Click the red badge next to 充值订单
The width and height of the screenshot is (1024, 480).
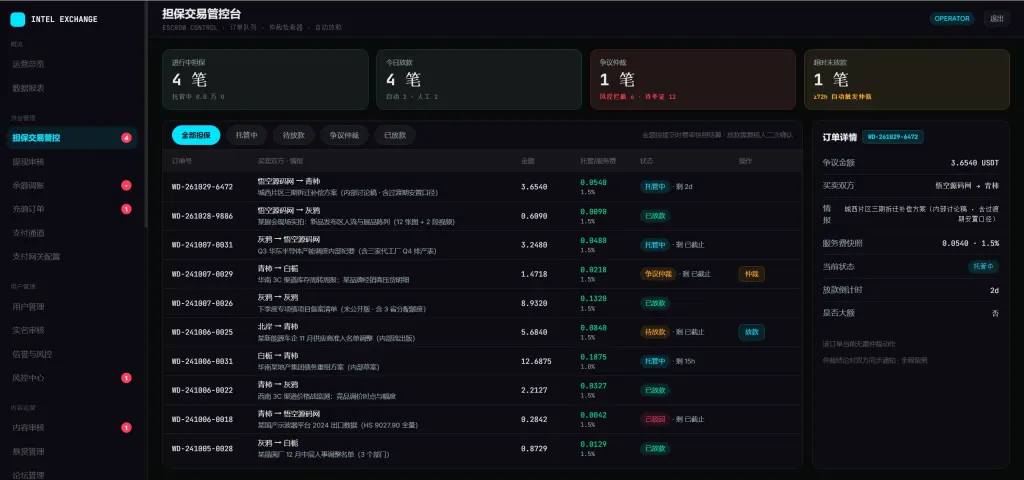pos(126,209)
